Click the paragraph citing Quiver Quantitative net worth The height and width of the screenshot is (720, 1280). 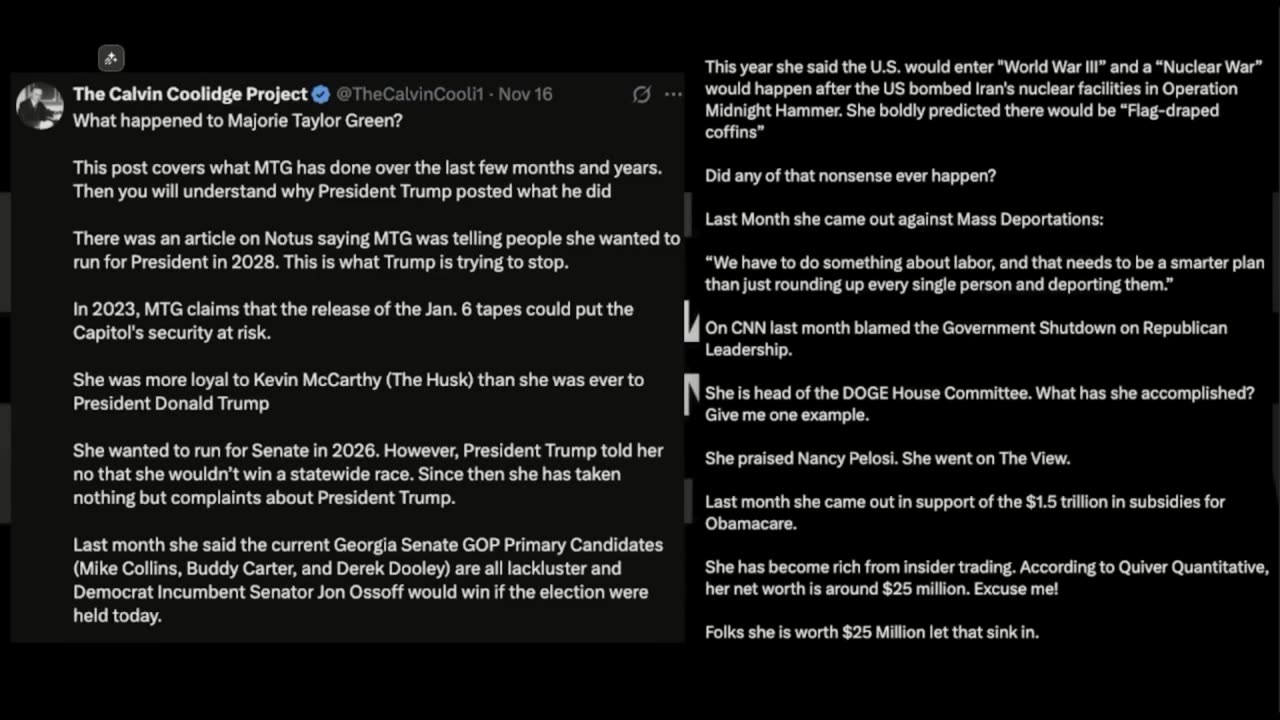point(986,578)
